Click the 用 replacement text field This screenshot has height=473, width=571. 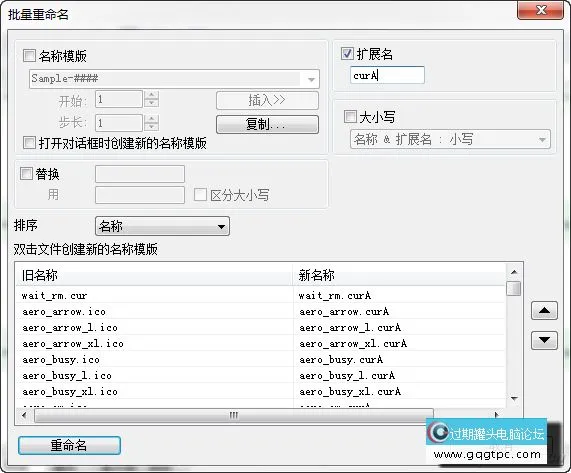tap(140, 195)
